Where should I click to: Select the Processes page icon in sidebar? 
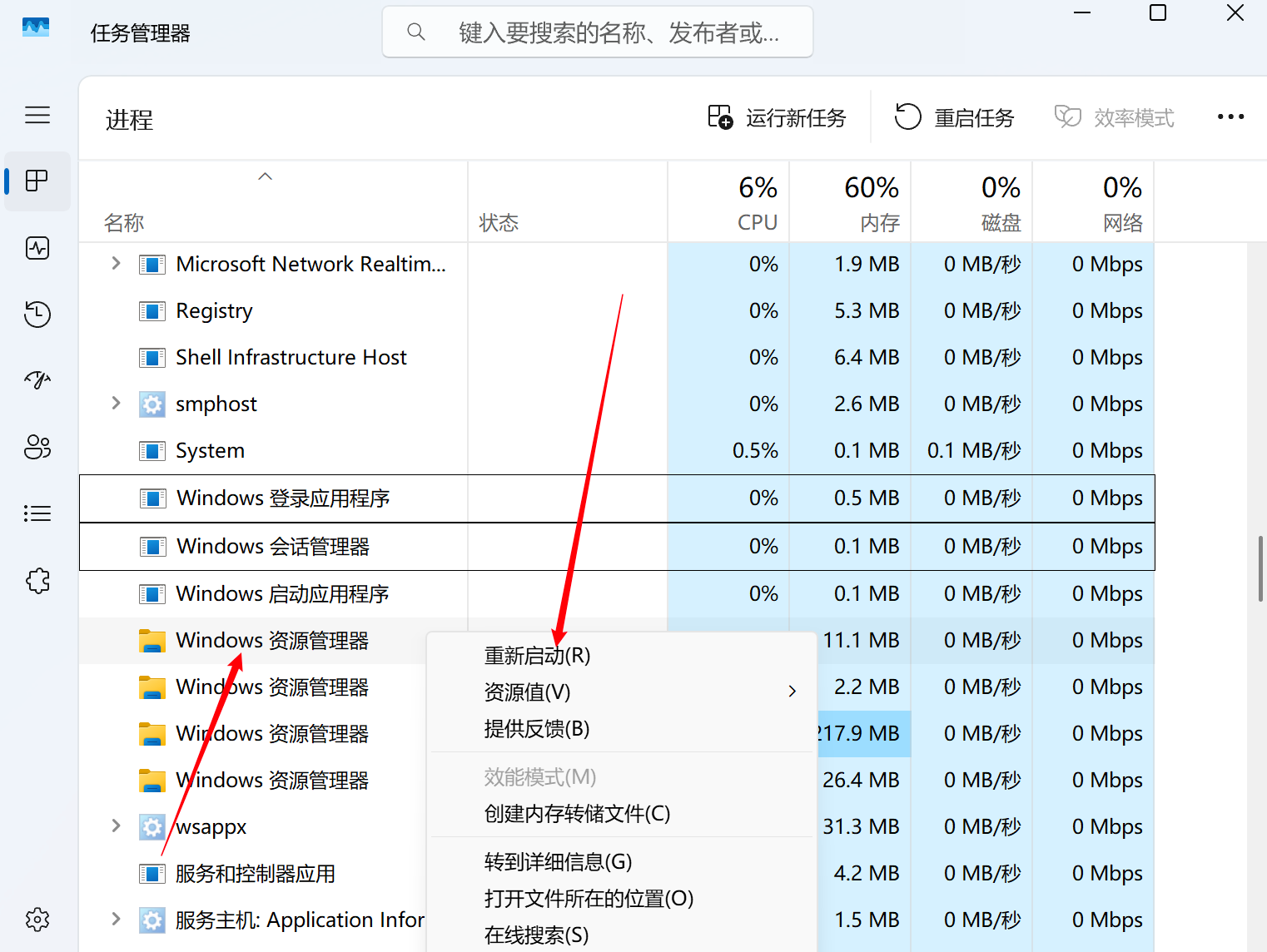(37, 181)
